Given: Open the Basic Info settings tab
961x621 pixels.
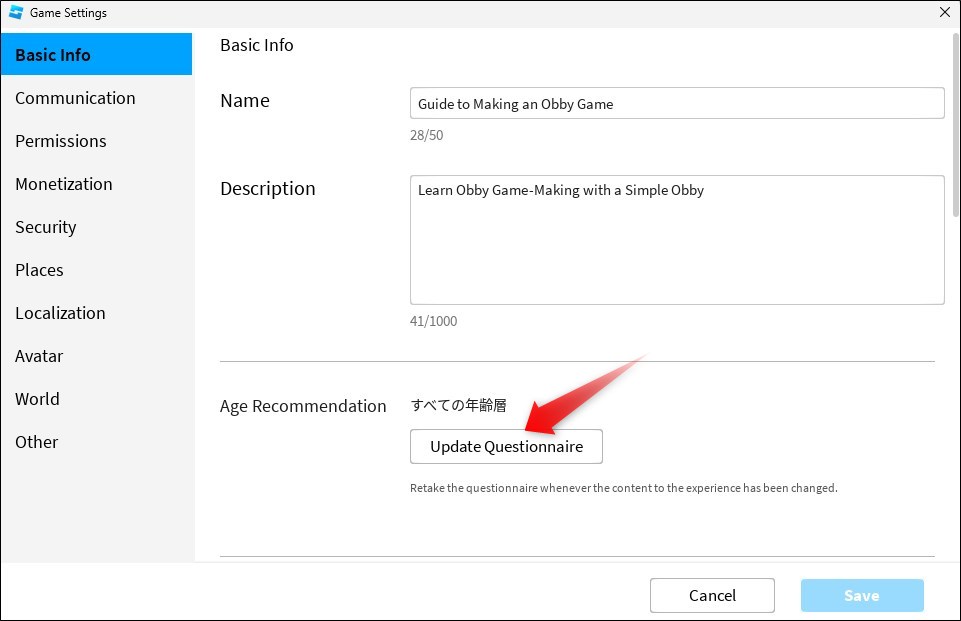Looking at the screenshot, I should point(96,55).
